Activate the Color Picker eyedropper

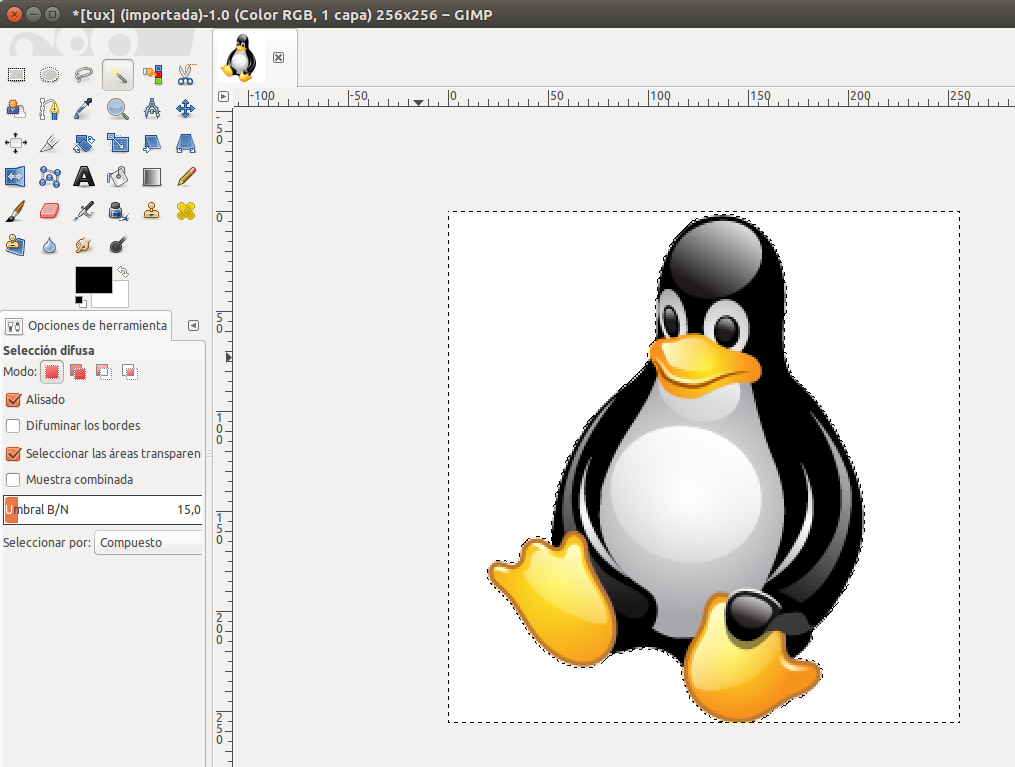point(83,108)
